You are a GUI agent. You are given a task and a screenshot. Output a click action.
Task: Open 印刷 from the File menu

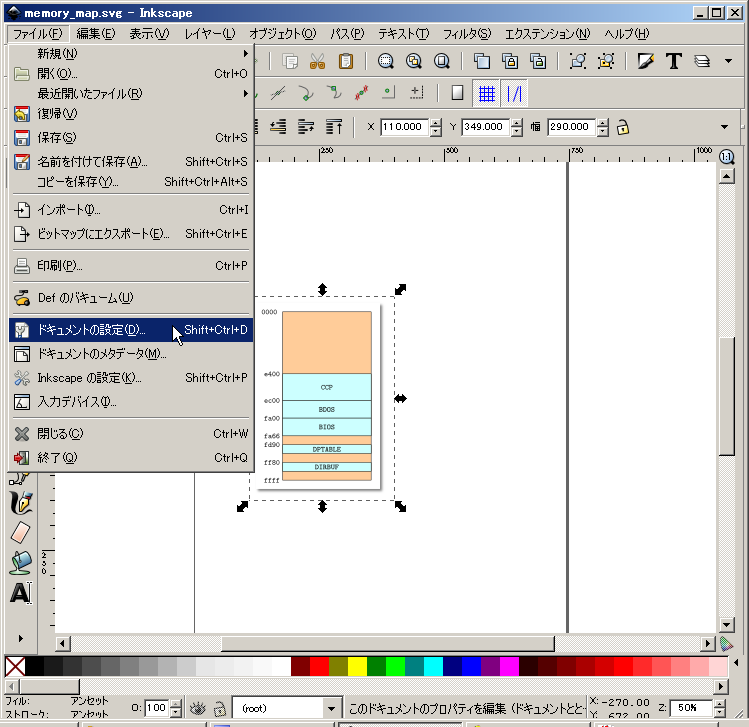[131, 266]
